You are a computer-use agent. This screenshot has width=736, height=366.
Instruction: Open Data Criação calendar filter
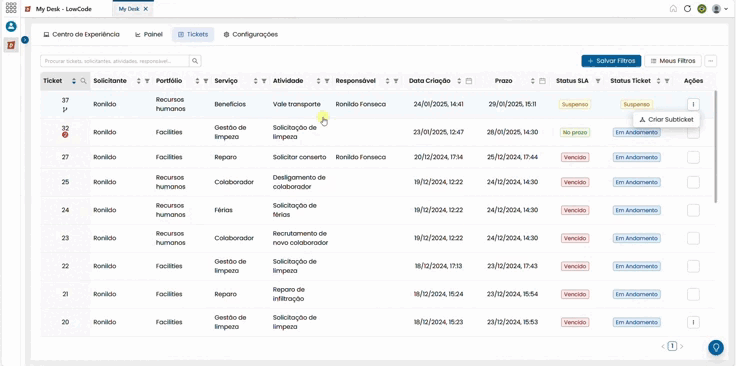pos(468,81)
